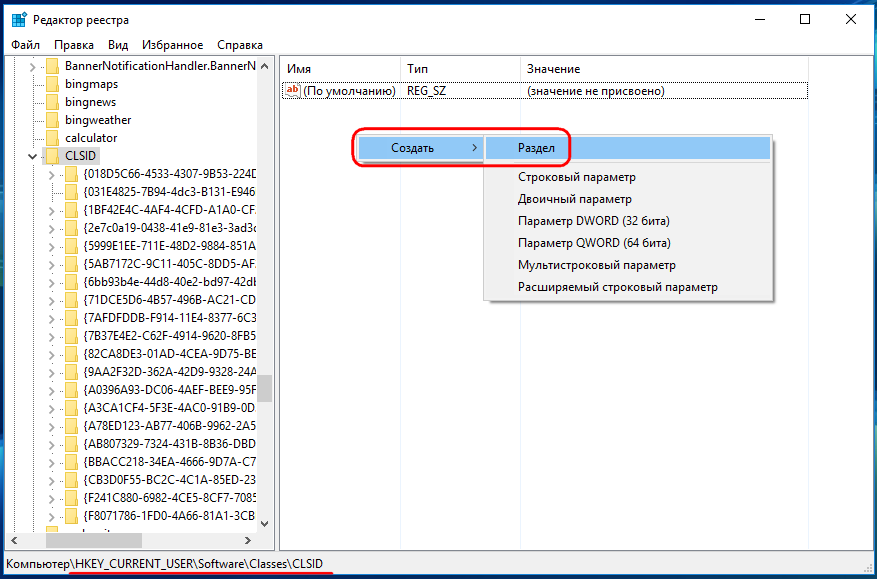Click the Registry Editor title bar icon
Screen dimensions: 877x579
18,20
